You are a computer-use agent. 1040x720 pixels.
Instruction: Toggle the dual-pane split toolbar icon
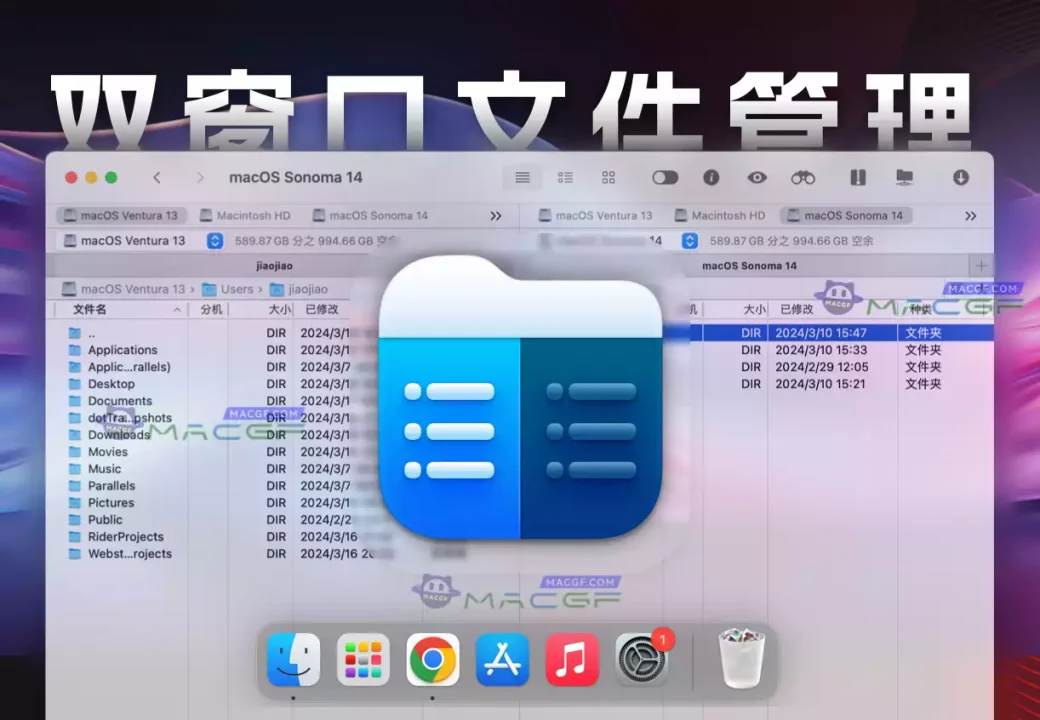(857, 177)
